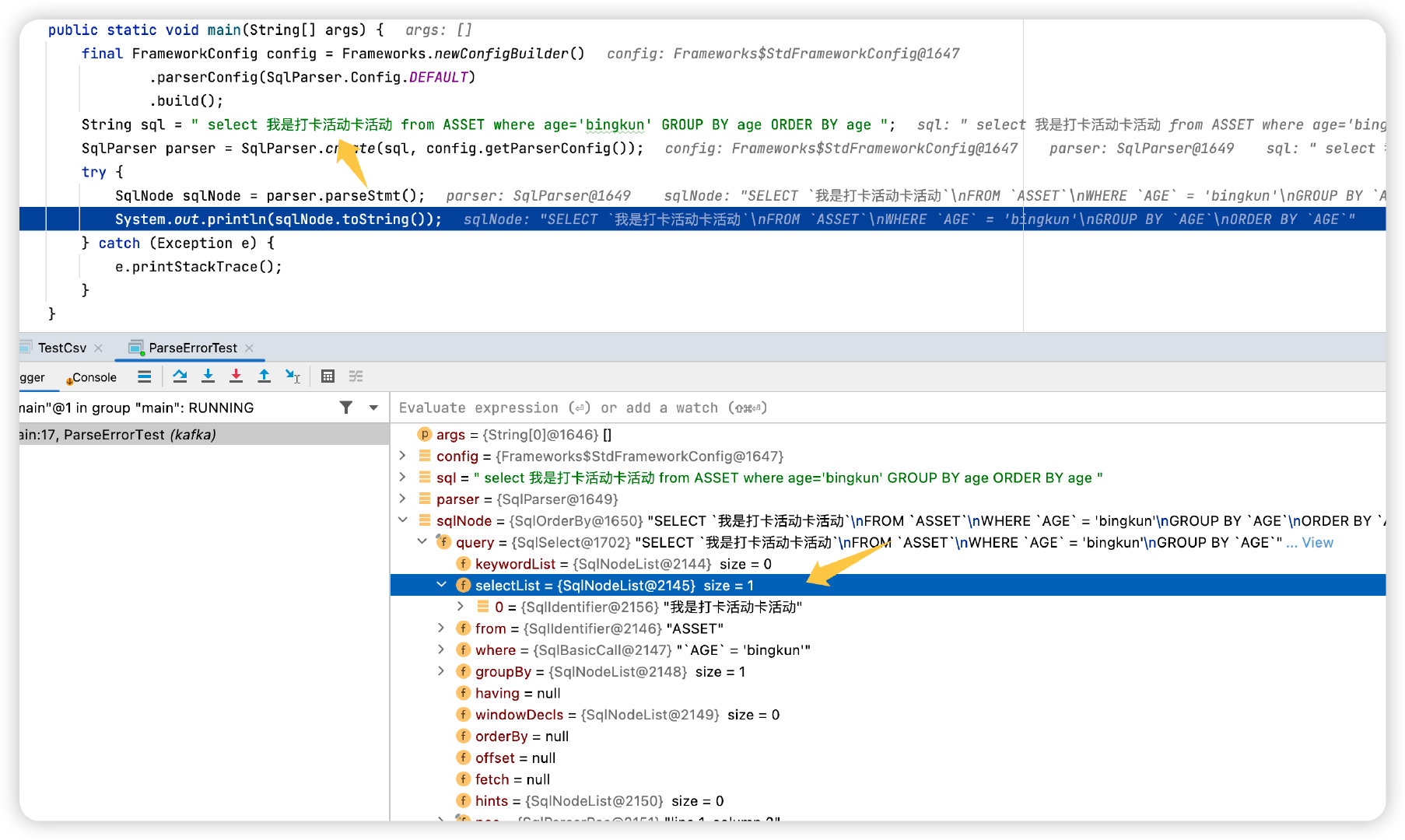Image resolution: width=1405 pixels, height=840 pixels.
Task: Collapse the selectList tree node
Action: click(x=441, y=585)
